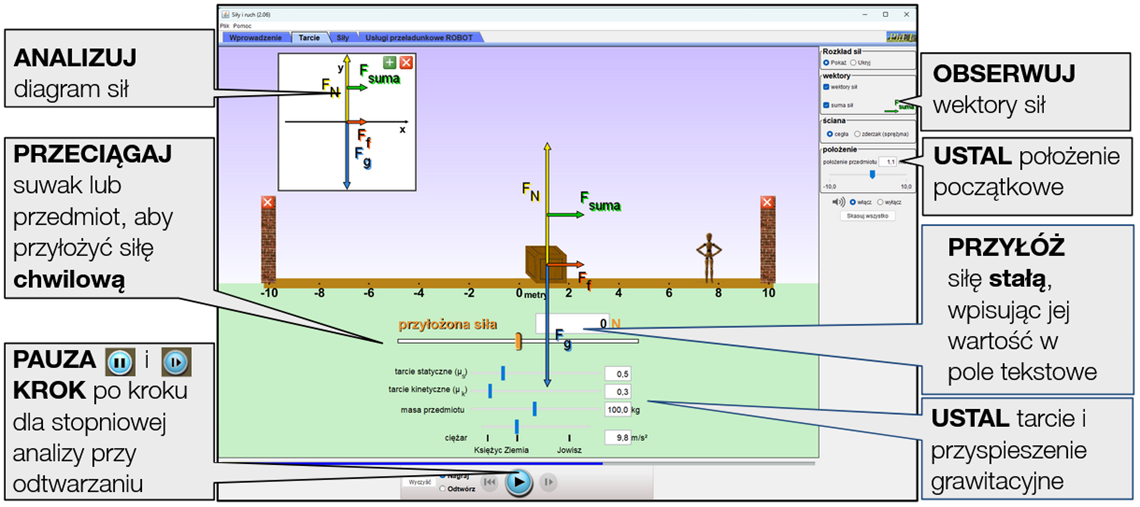Screen dimensions: 1140x507
Task: Click the PhET logo in the corner
Action: click(x=902, y=37)
